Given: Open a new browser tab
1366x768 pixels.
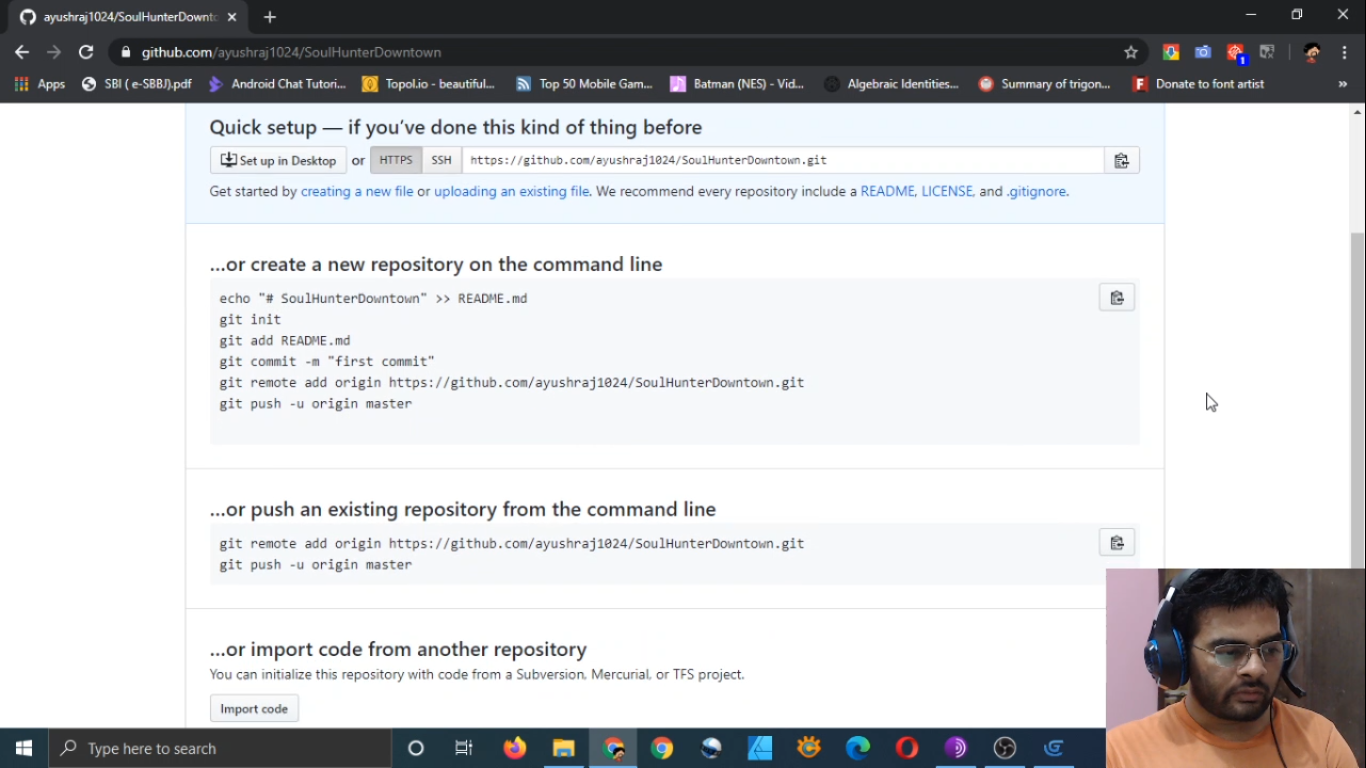Looking at the screenshot, I should (x=270, y=17).
